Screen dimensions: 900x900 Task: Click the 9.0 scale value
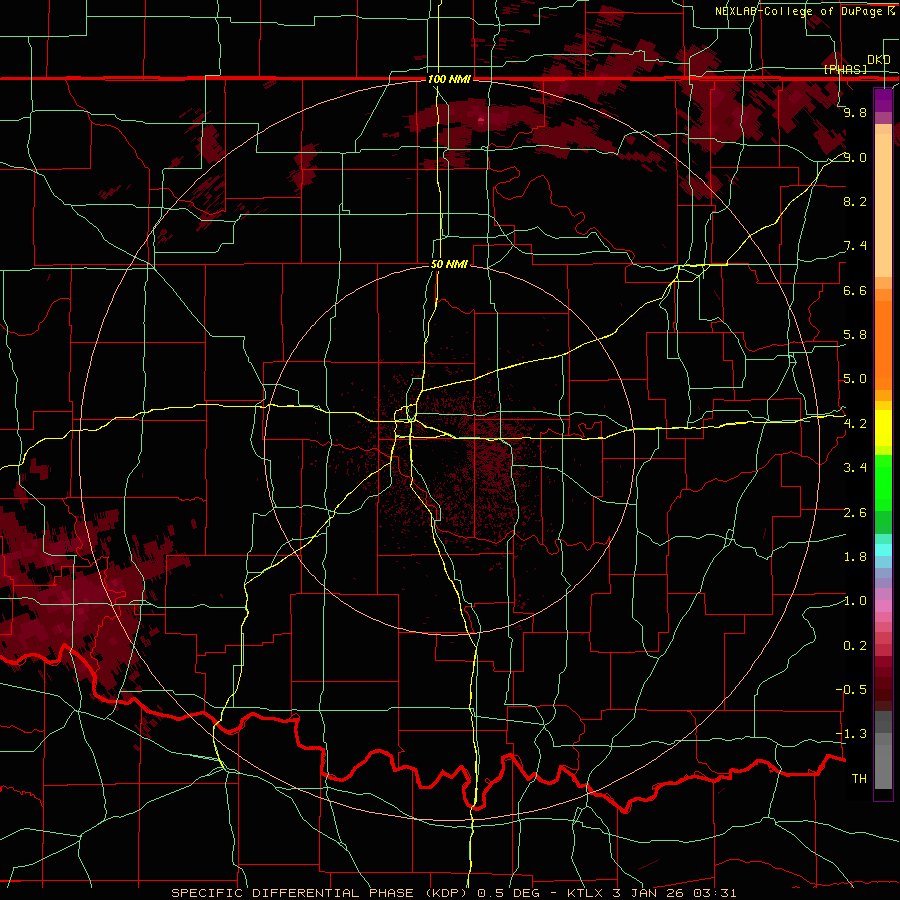pos(855,157)
